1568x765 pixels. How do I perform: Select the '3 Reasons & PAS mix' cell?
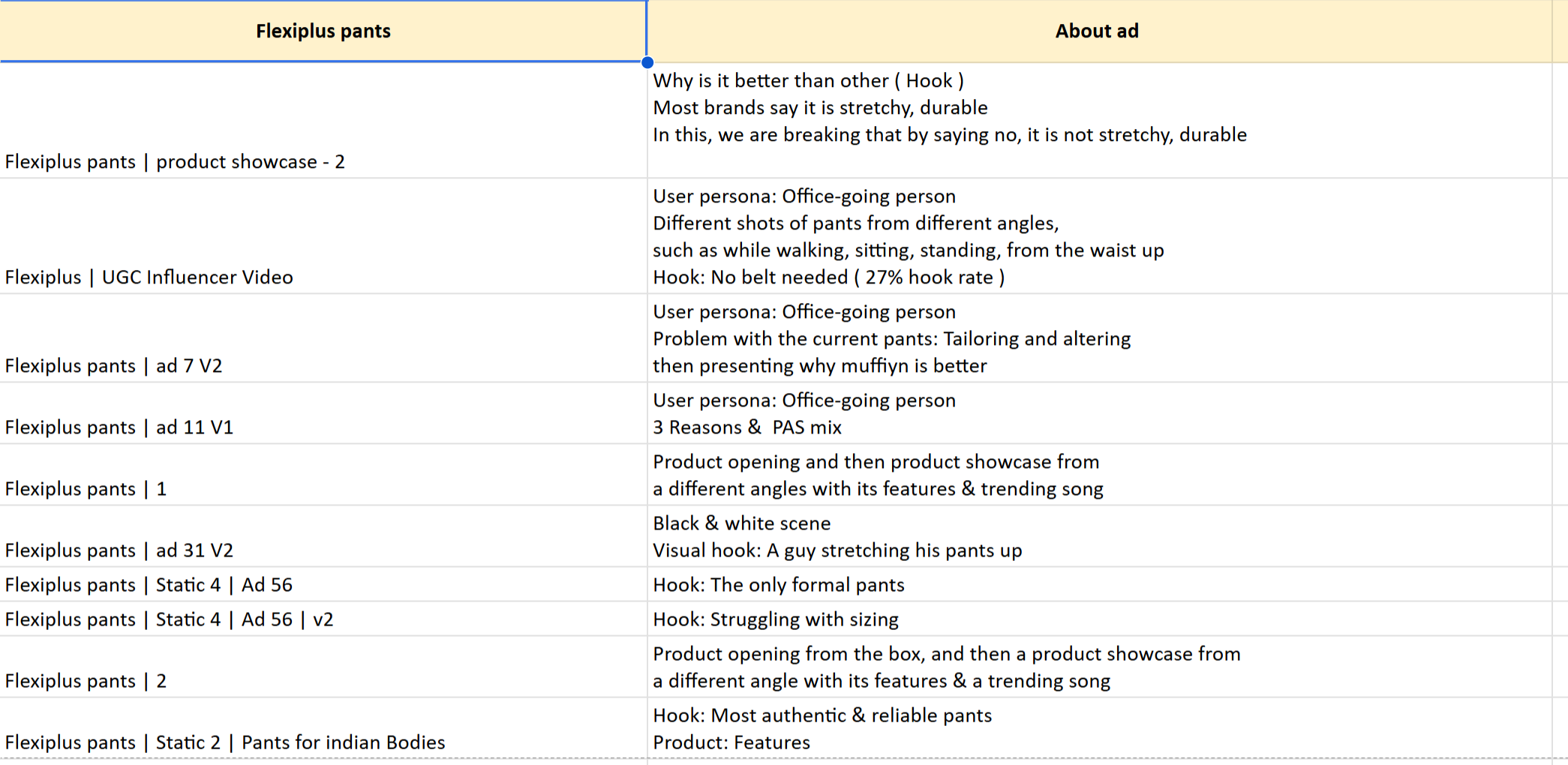(804, 414)
